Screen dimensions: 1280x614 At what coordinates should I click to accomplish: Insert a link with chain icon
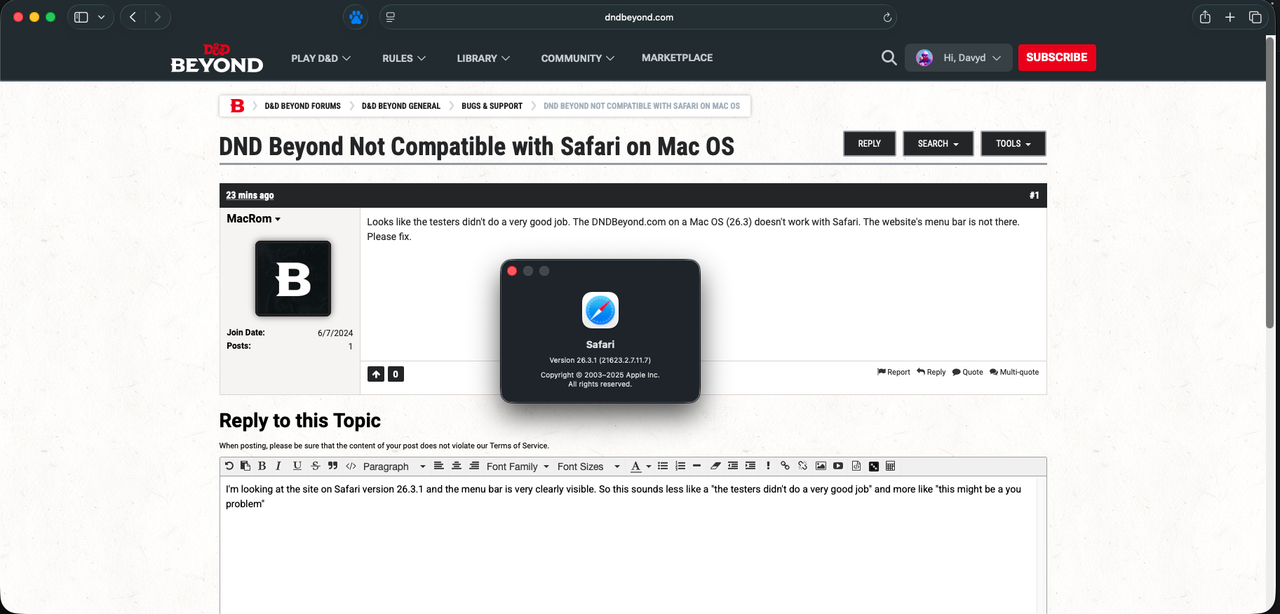(785, 466)
